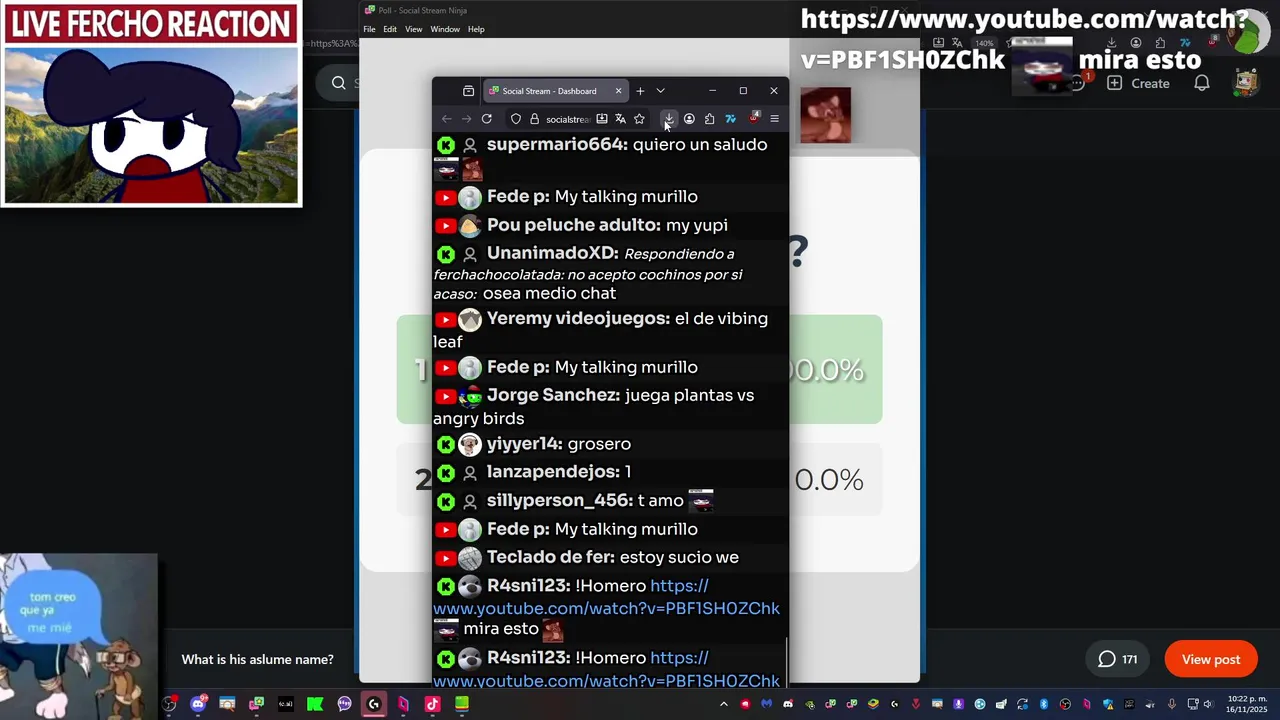The width and height of the screenshot is (1280, 720).
Task: Click the chat window scrollbar
Action: [786, 661]
